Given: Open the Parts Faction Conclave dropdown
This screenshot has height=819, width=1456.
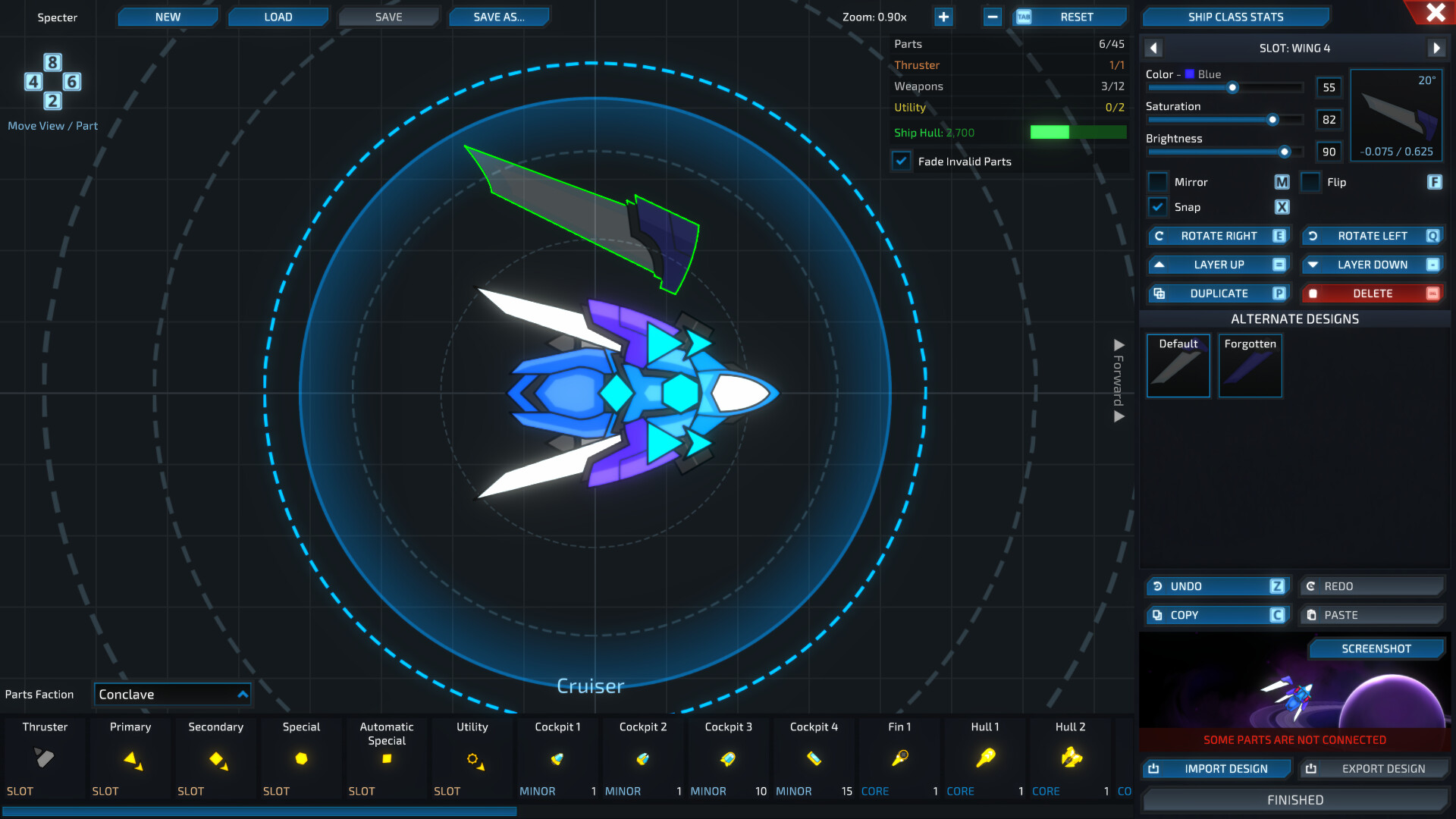Looking at the screenshot, I should click(172, 694).
